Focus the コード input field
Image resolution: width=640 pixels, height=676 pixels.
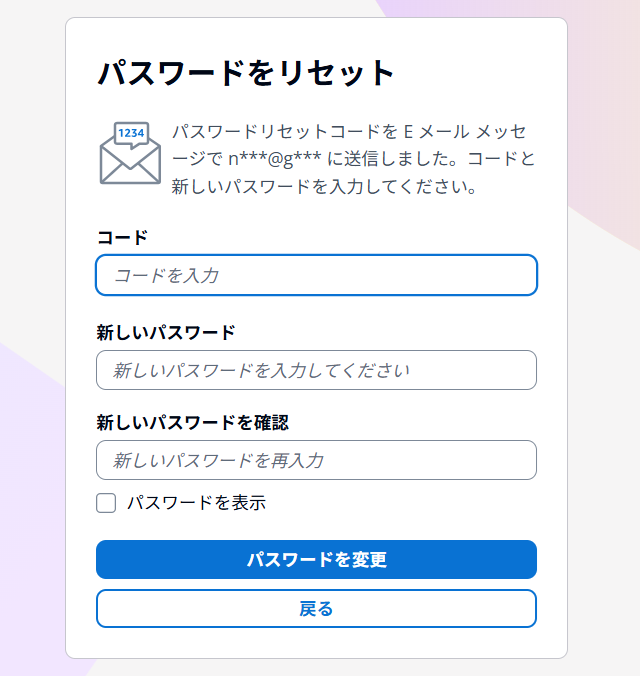(x=316, y=275)
